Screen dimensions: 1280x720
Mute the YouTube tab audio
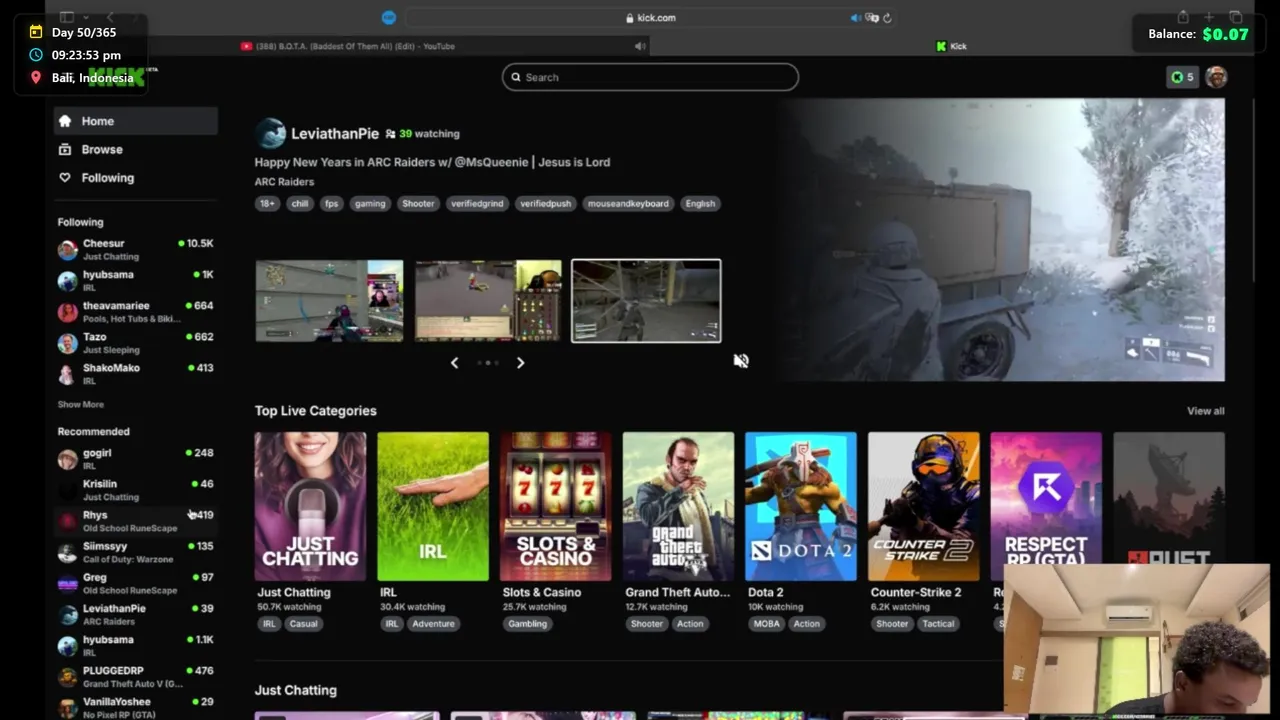click(x=640, y=46)
